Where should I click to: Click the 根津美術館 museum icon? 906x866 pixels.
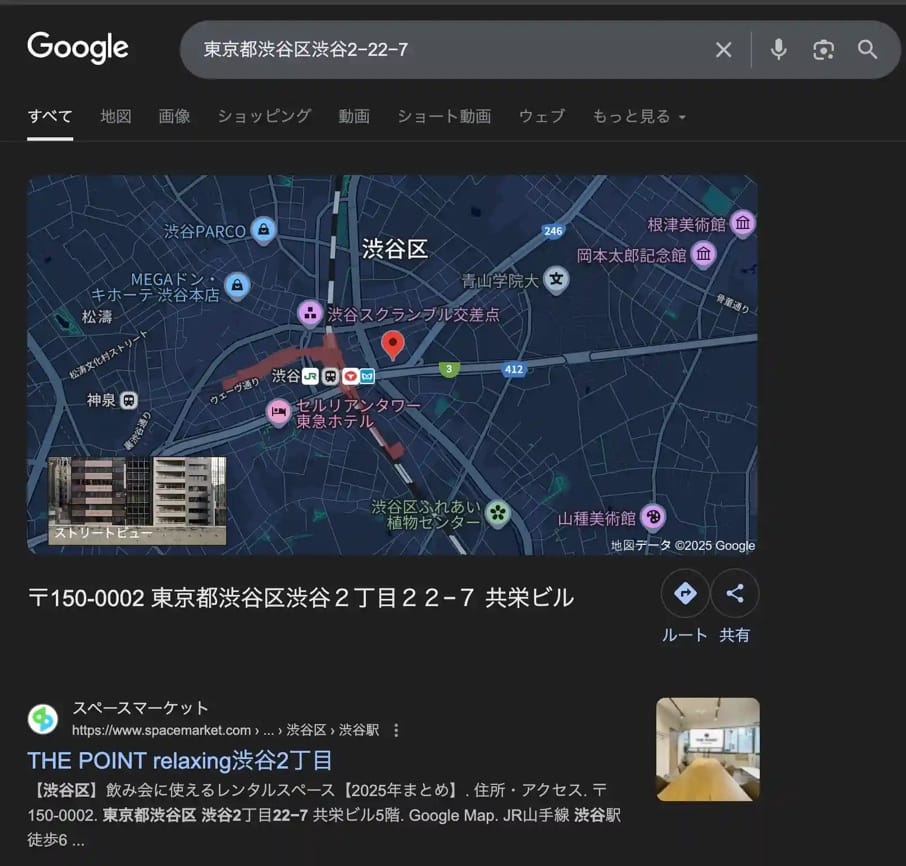pos(742,224)
